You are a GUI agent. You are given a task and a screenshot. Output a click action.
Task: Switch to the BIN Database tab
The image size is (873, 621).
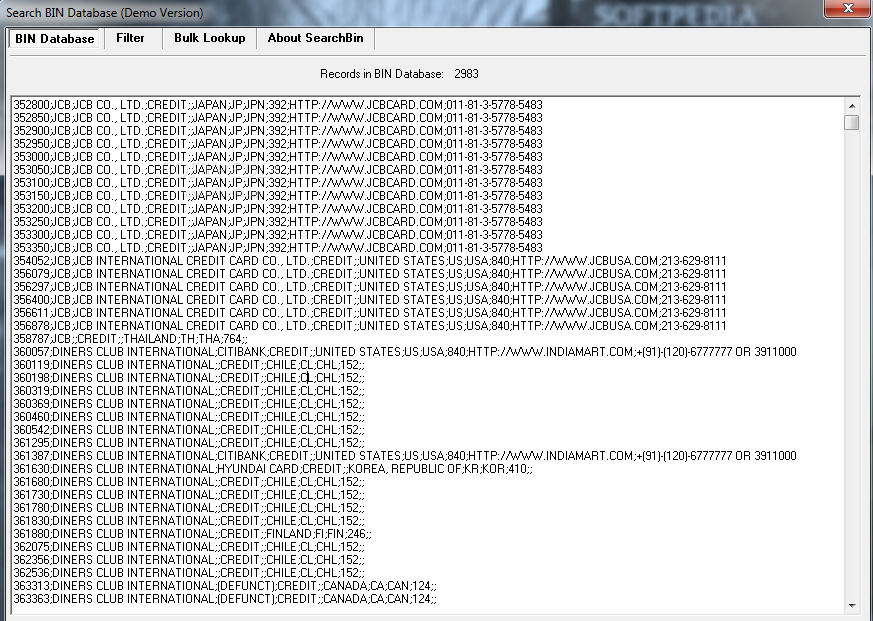tap(55, 38)
